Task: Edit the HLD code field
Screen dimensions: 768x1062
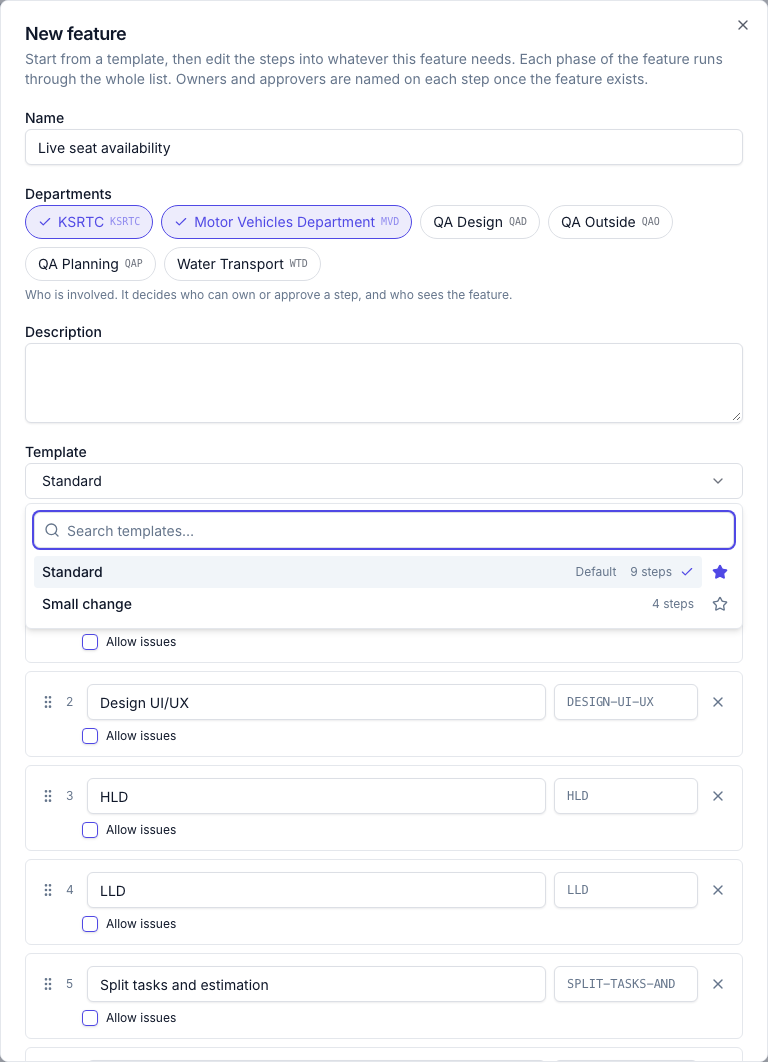Action: tap(626, 796)
